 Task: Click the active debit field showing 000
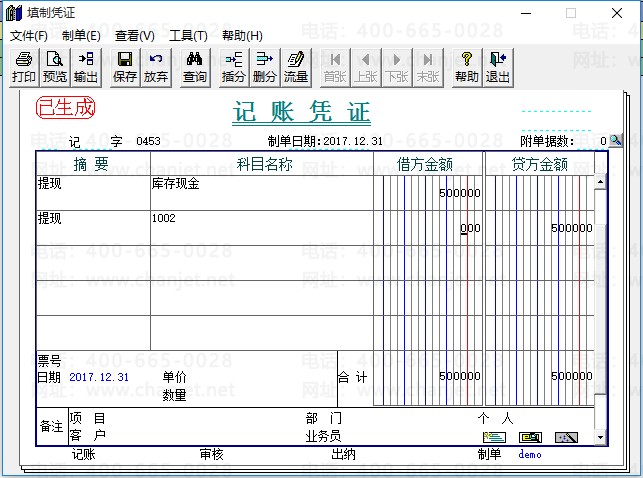click(470, 228)
